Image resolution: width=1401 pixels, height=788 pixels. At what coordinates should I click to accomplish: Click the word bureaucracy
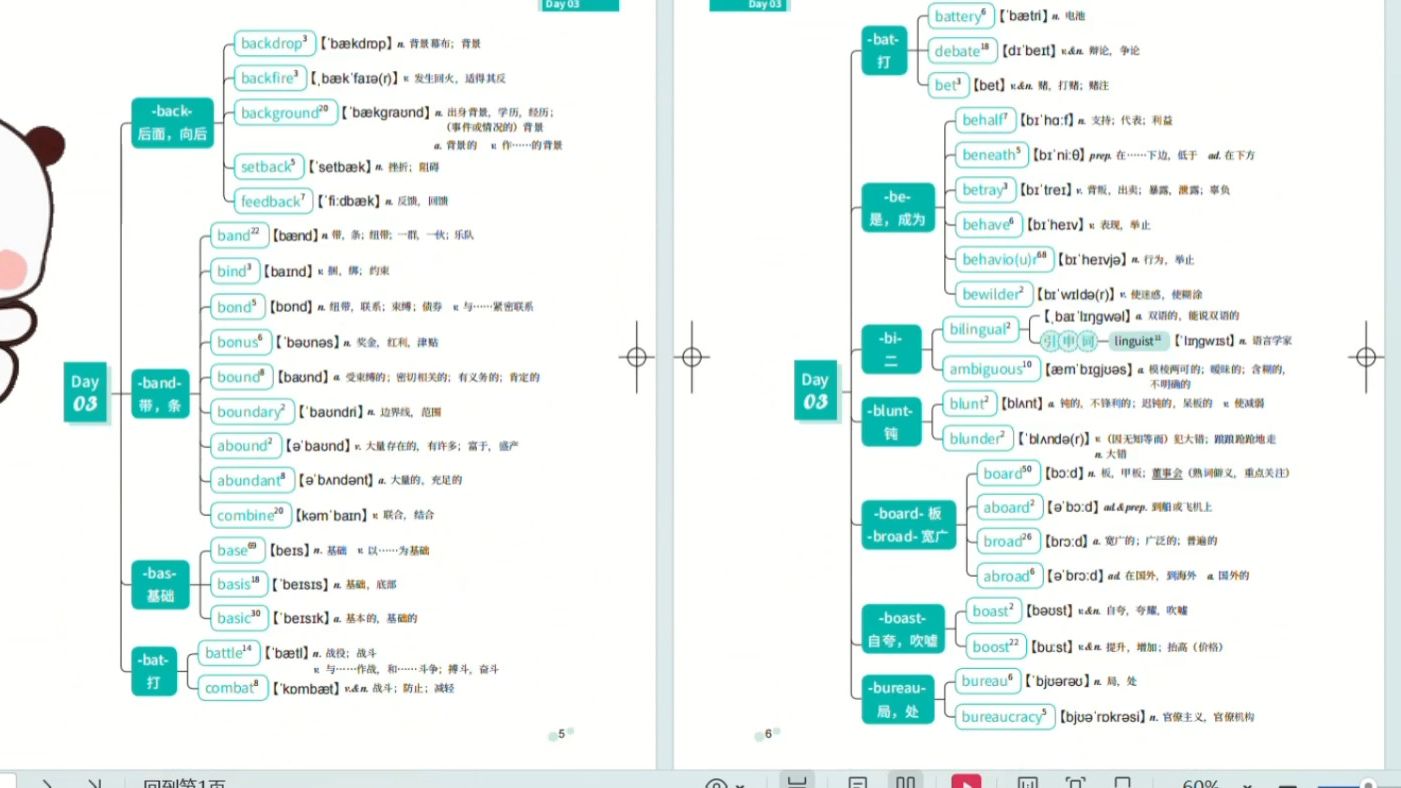point(1004,717)
